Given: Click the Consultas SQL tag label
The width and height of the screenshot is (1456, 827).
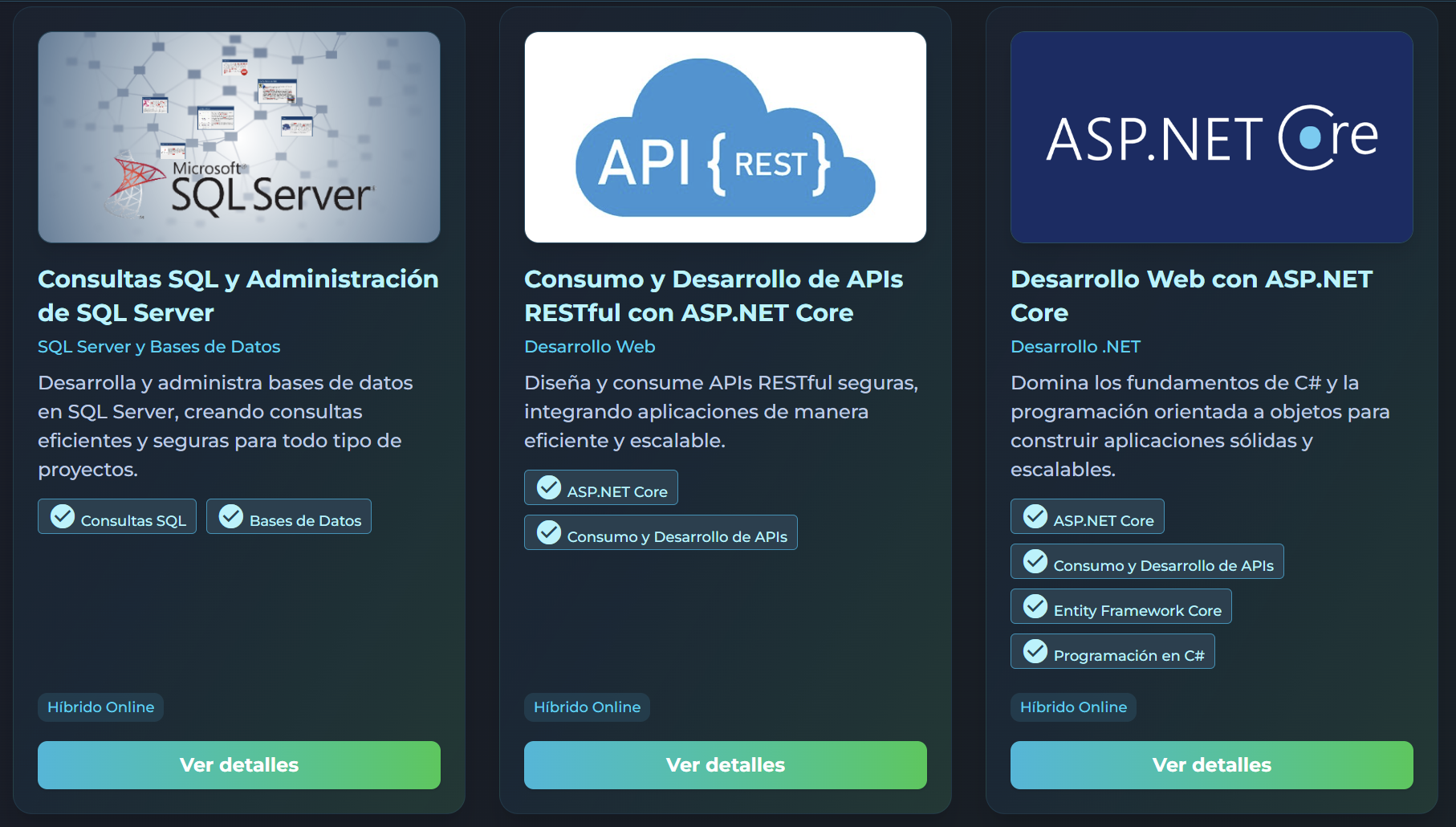Looking at the screenshot, I should [133, 521].
